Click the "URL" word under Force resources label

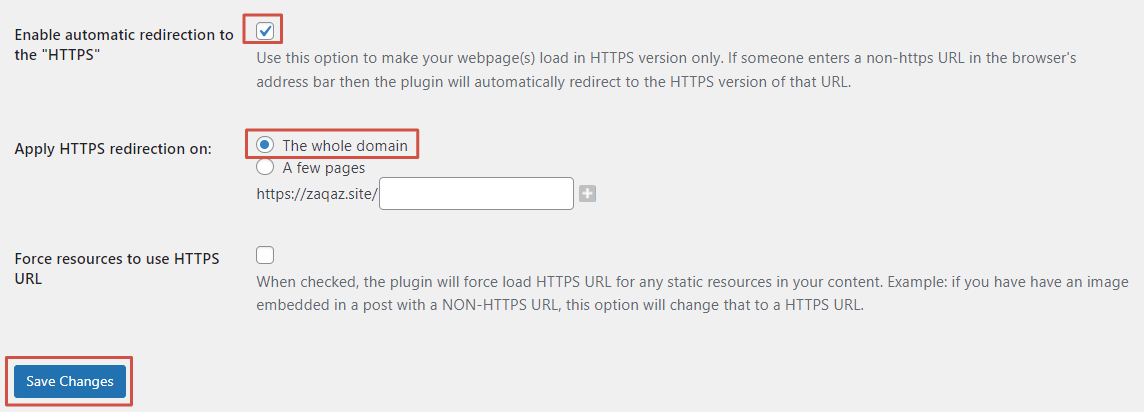[28, 279]
